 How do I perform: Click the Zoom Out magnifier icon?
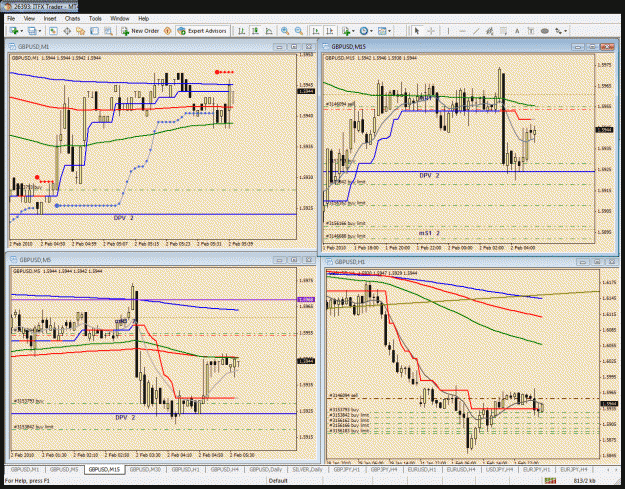tap(299, 31)
